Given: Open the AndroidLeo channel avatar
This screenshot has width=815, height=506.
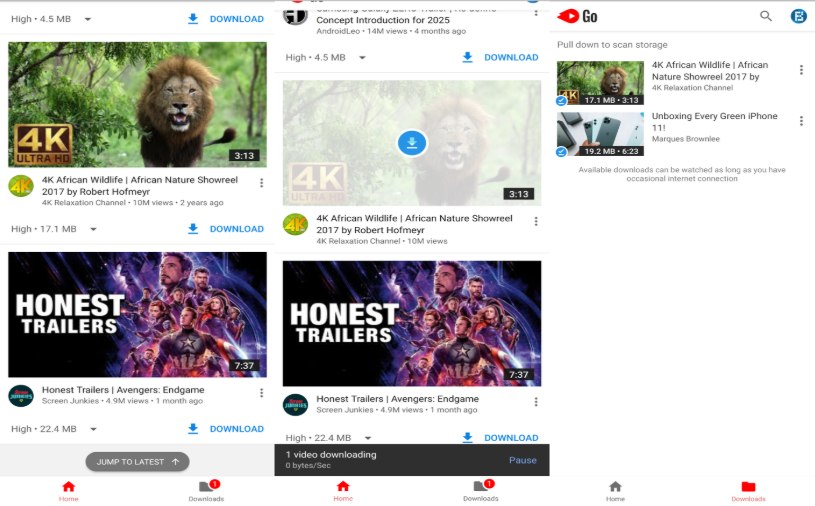Looking at the screenshot, I should (x=295, y=16).
